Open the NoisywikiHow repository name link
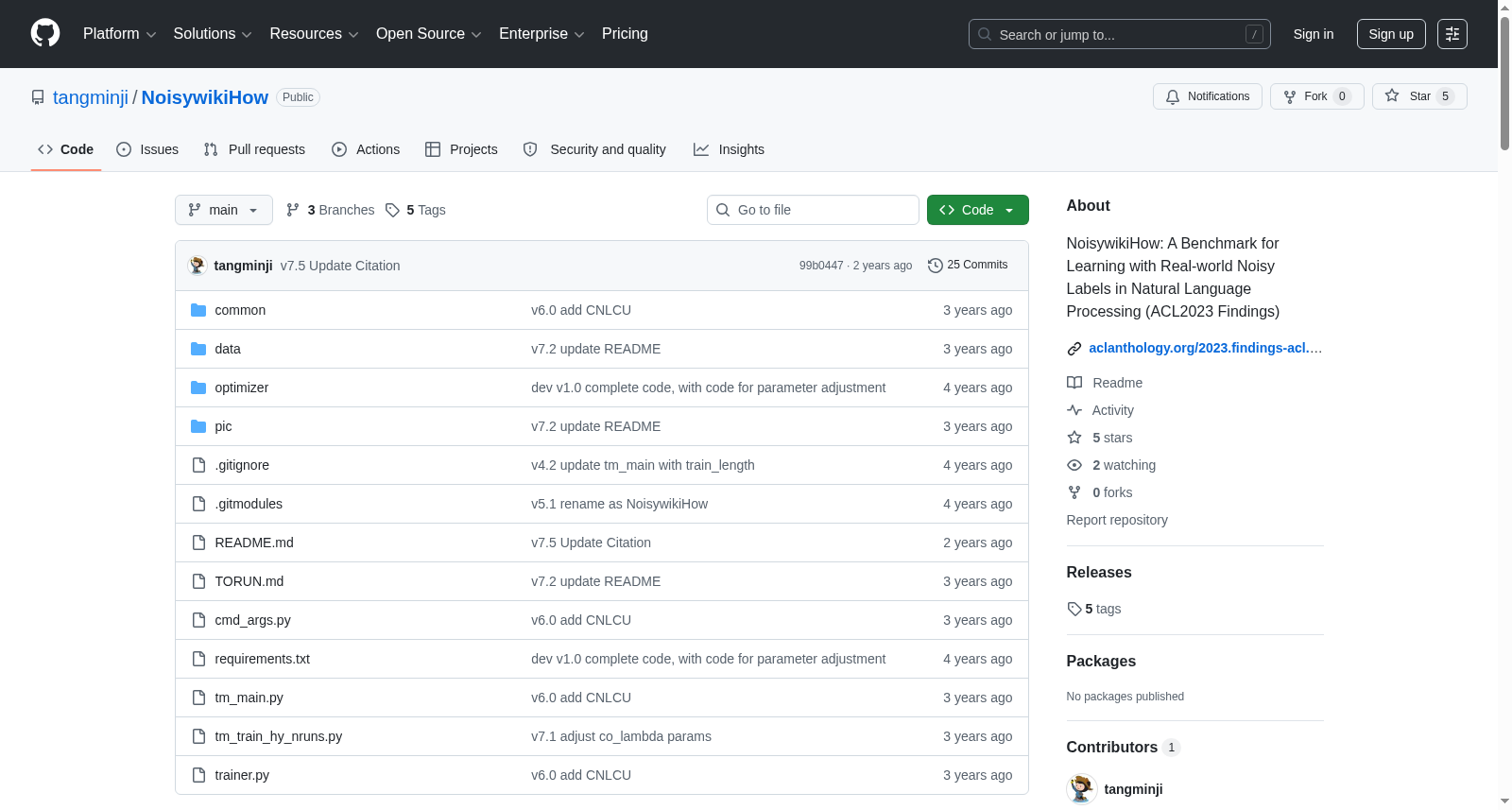Image resolution: width=1512 pixels, height=810 pixels. point(205,97)
